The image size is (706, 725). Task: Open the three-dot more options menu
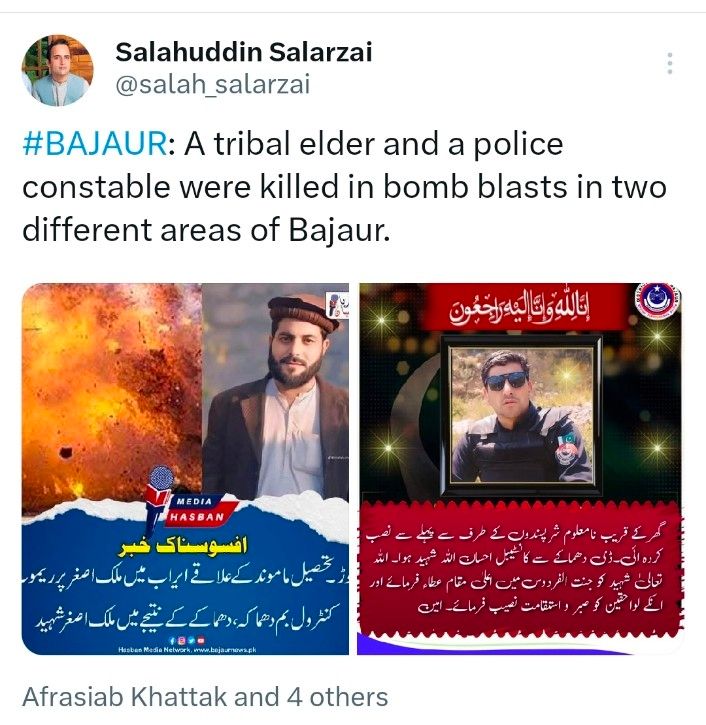(x=669, y=63)
